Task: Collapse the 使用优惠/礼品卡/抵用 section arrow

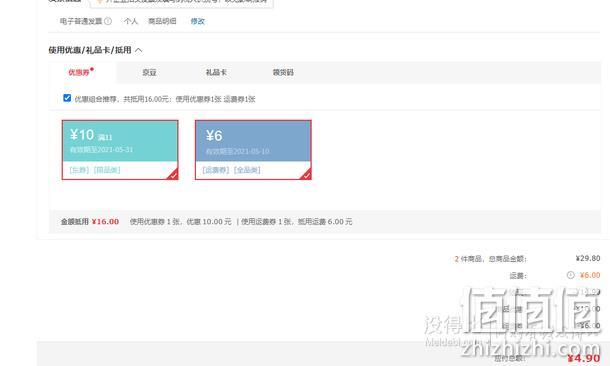Action: pos(138,50)
